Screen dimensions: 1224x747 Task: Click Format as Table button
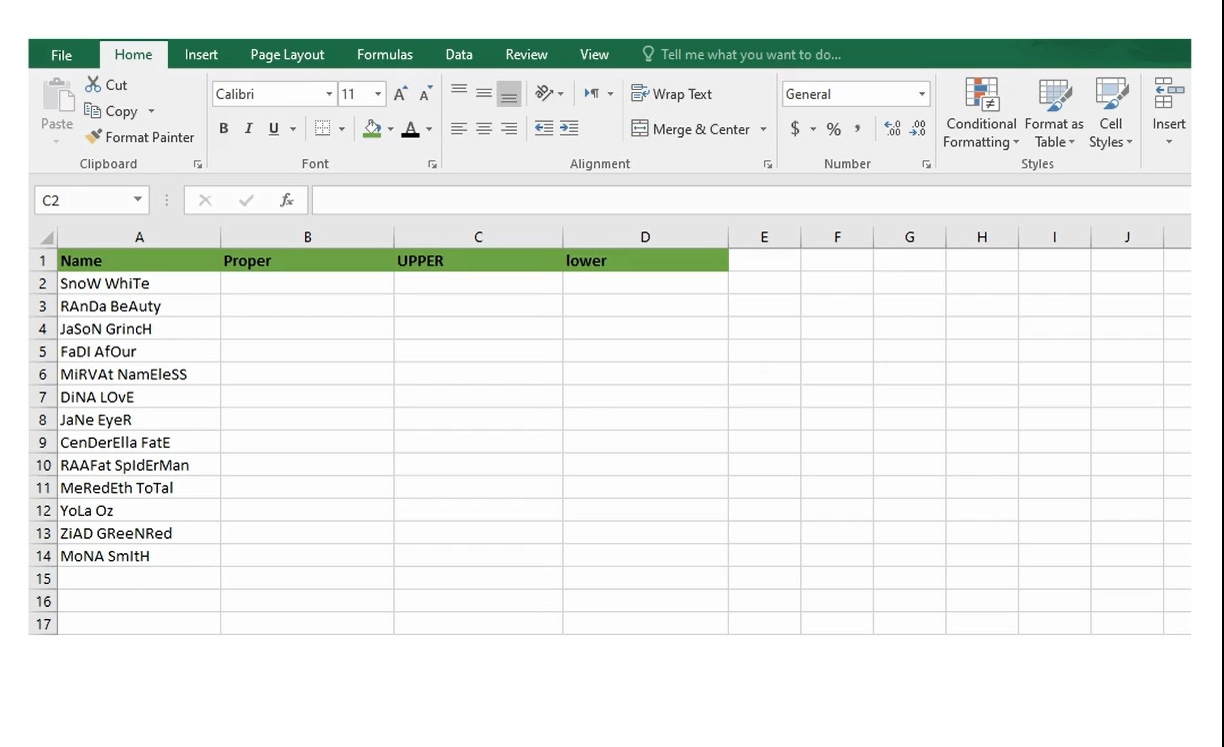[x=1054, y=113]
